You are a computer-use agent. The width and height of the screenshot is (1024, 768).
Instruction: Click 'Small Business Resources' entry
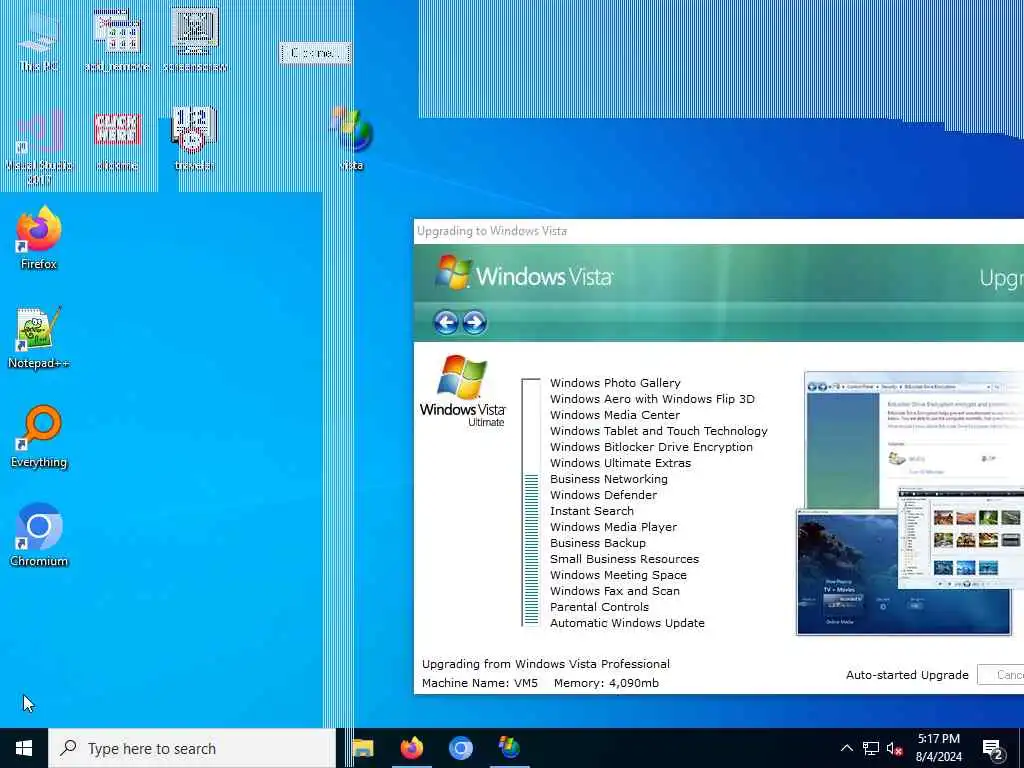624,559
